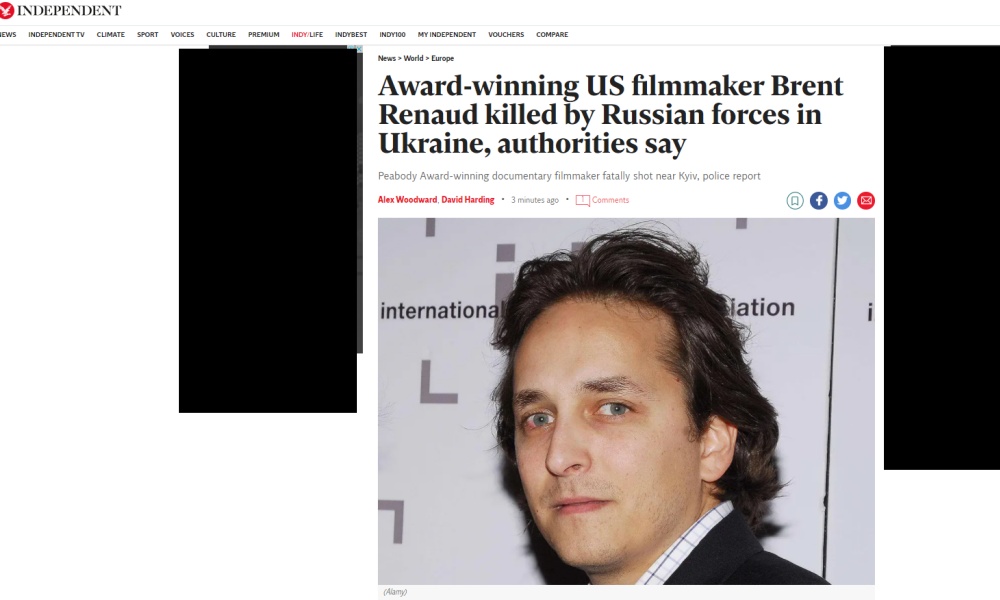Follow the Europe breadcrumb link

pyautogui.click(x=443, y=59)
